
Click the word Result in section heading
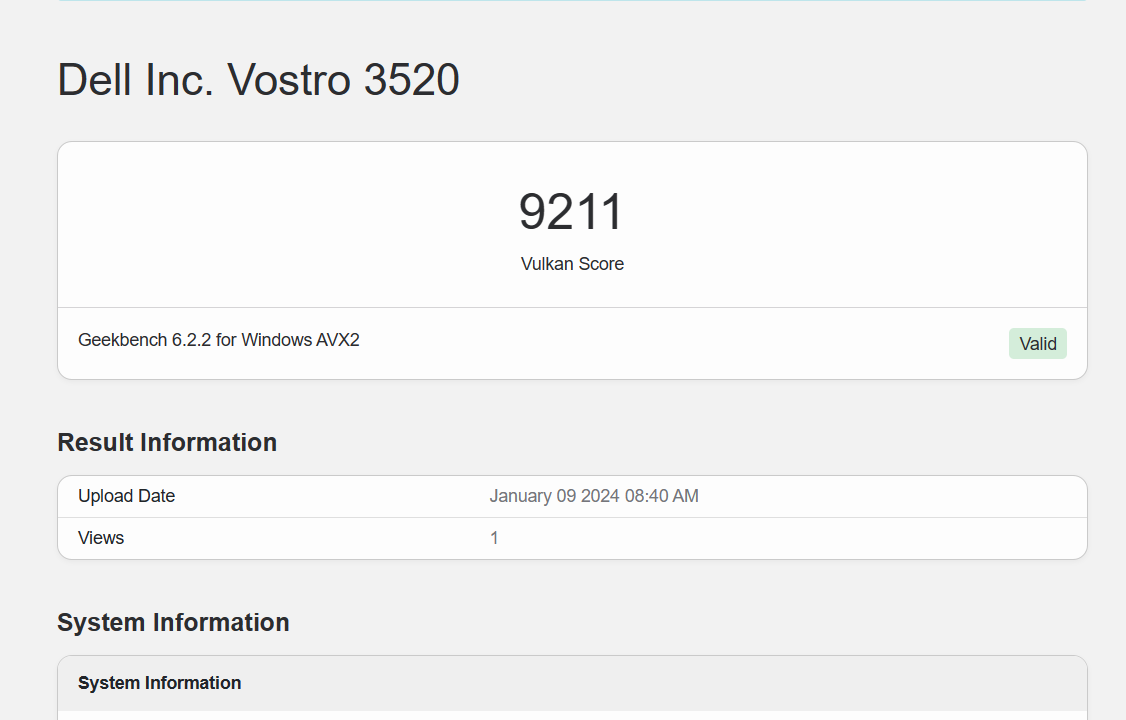[95, 442]
